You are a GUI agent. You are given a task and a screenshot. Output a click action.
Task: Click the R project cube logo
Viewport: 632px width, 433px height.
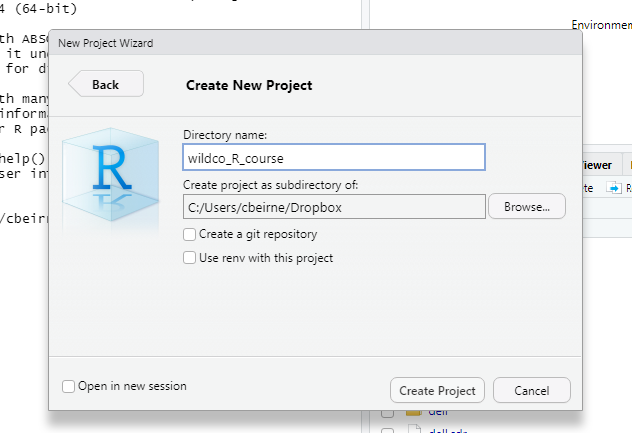111,175
